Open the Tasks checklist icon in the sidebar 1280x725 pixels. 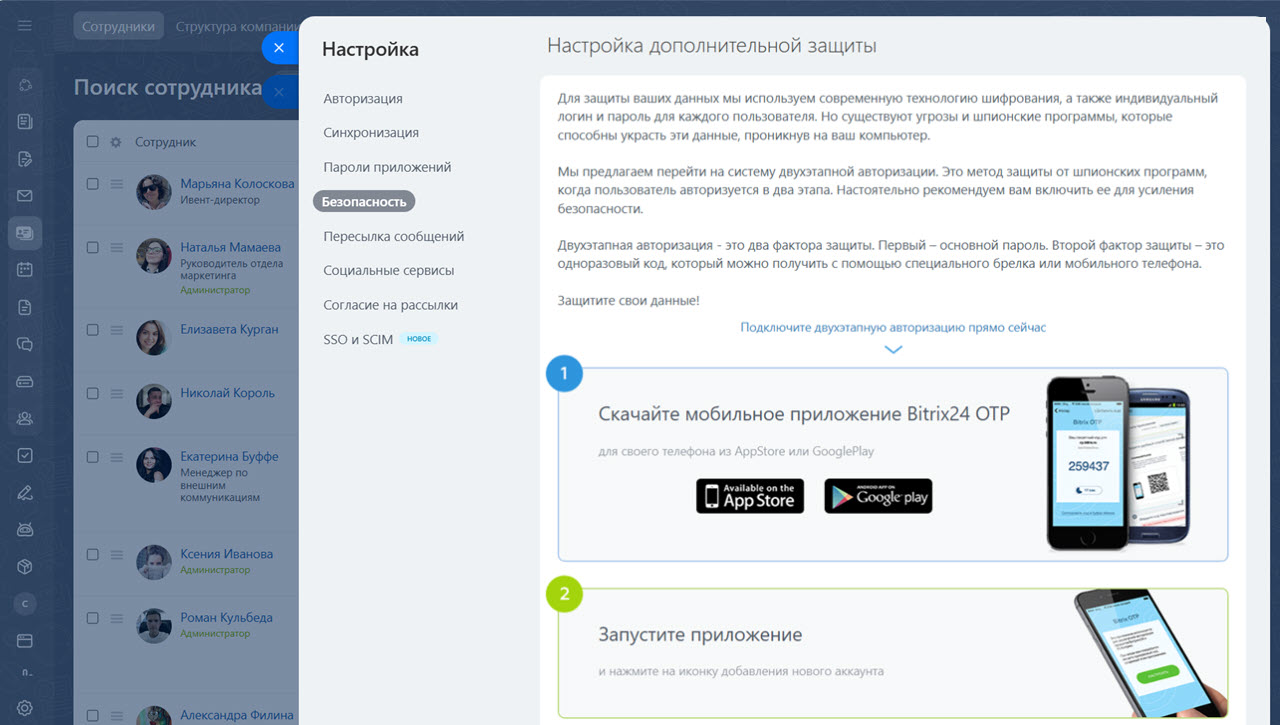click(x=24, y=455)
